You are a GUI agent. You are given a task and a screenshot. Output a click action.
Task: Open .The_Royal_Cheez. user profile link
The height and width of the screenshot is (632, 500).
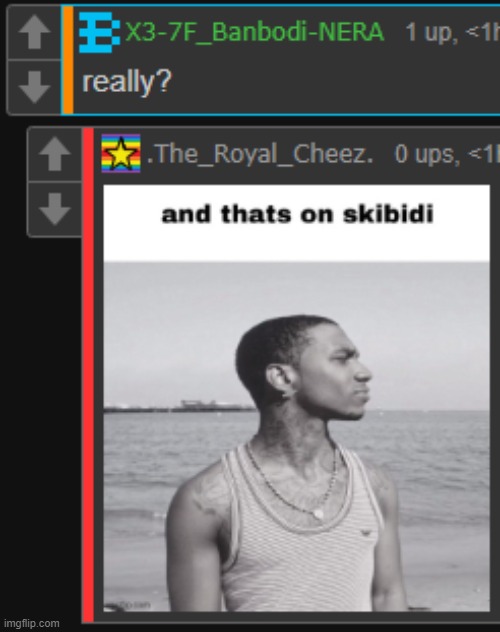coord(260,154)
